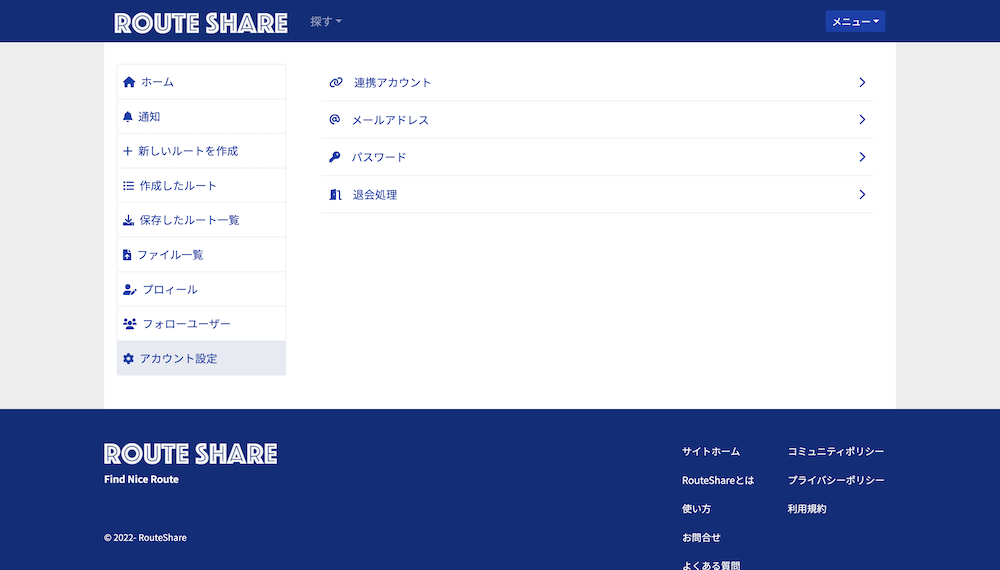The image size is (1000, 570).
Task: Click the 利用規約 footer link
Action: (x=807, y=509)
